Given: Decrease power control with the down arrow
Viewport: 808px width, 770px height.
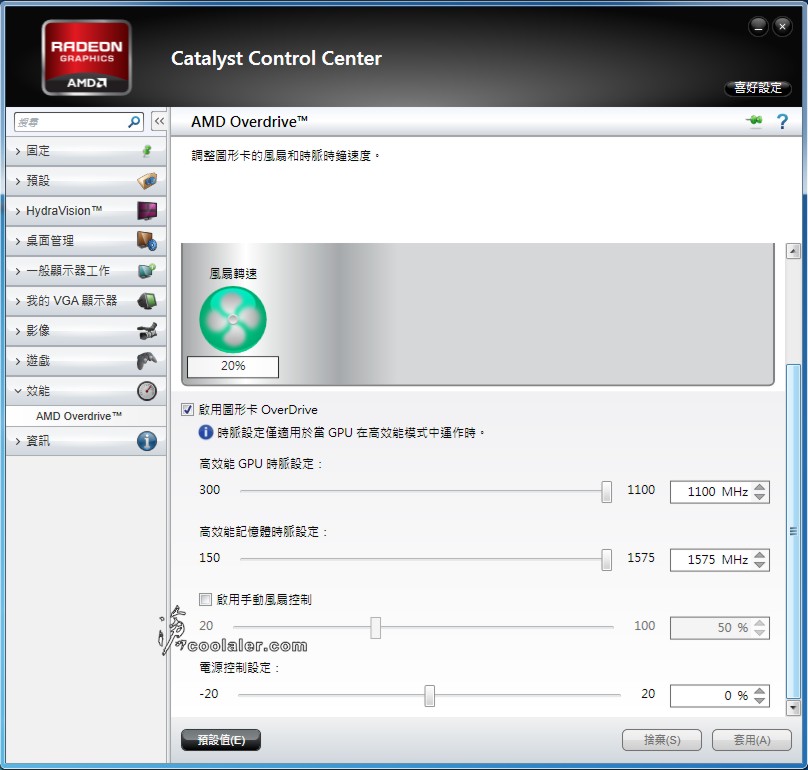Looking at the screenshot, I should coord(760,701).
